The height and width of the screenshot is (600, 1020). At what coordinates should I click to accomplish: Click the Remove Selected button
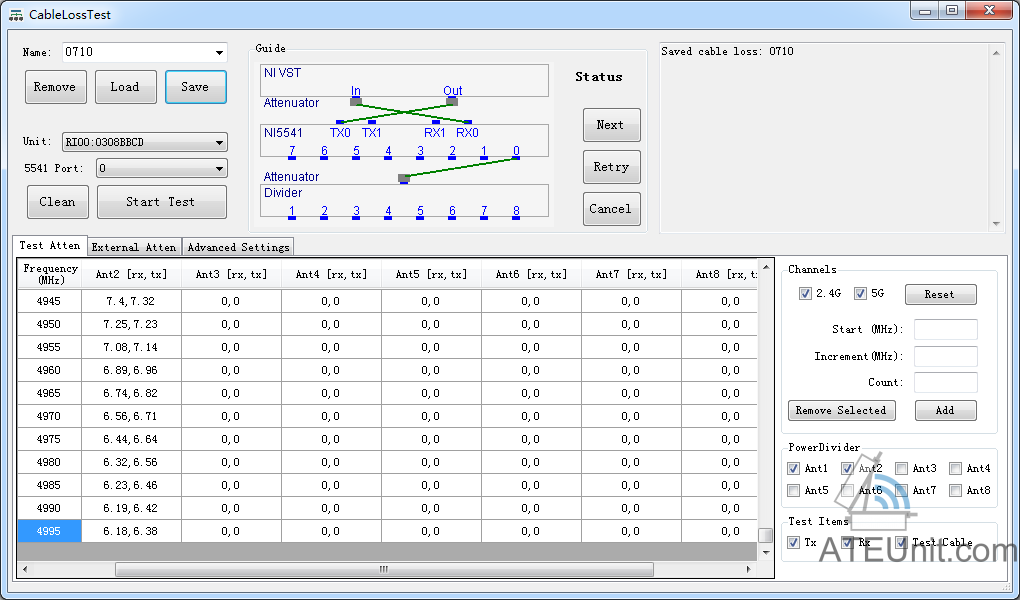pyautogui.click(x=841, y=411)
